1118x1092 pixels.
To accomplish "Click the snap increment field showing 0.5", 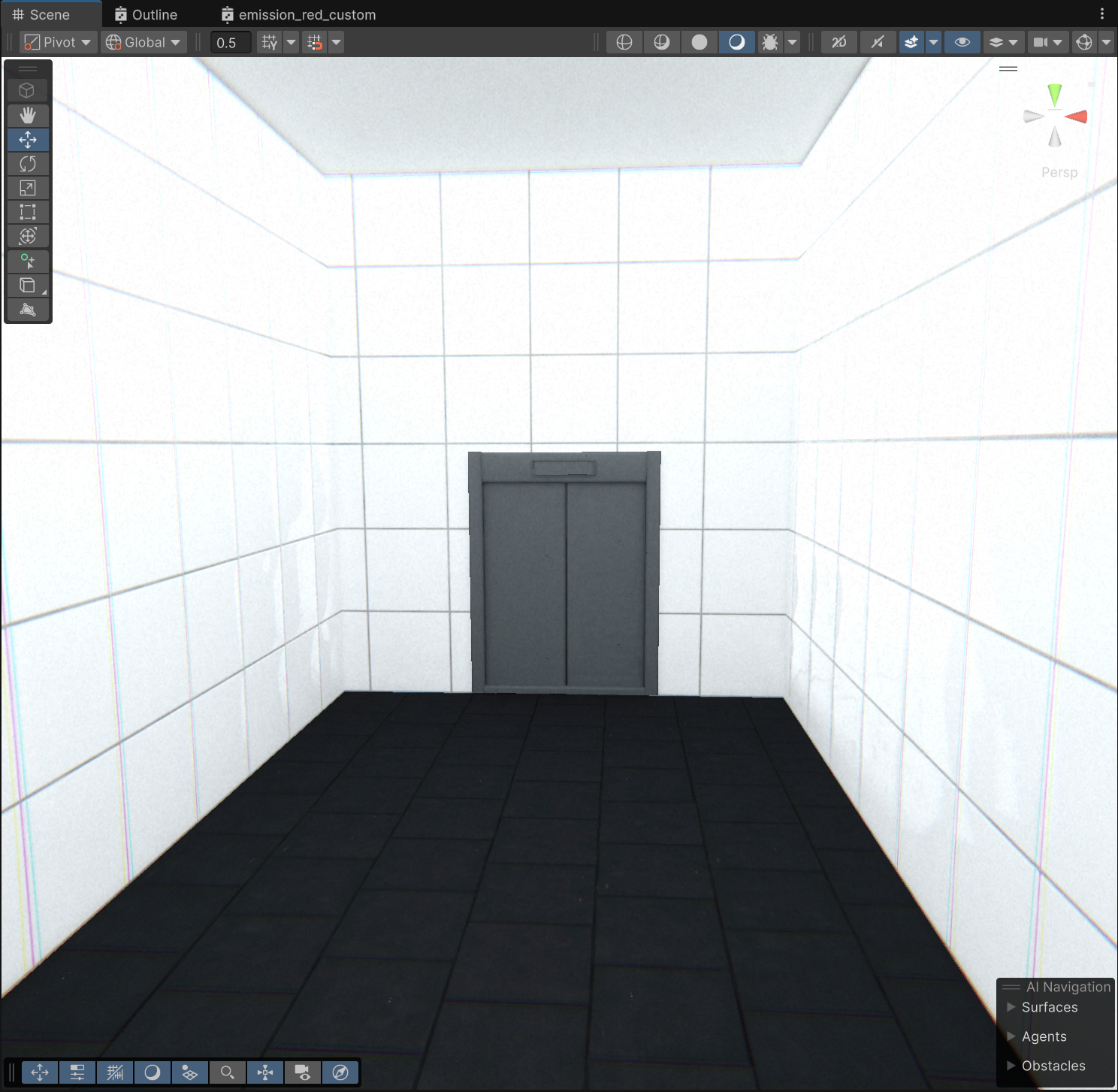I will click(x=231, y=43).
